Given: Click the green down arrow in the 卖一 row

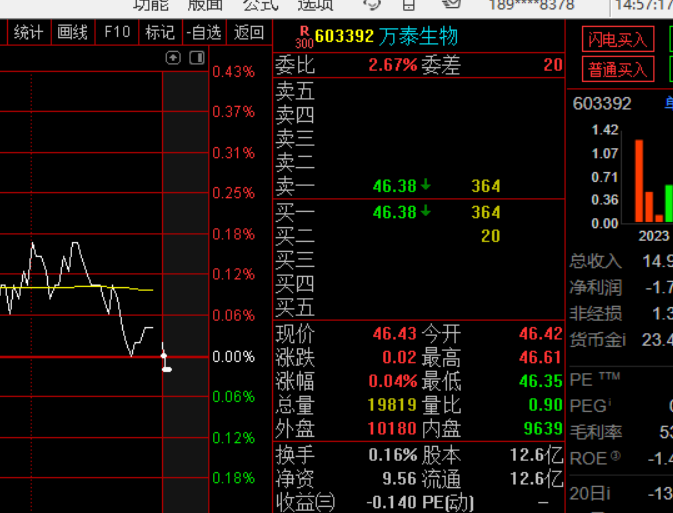Looking at the screenshot, I should [x=426, y=185].
